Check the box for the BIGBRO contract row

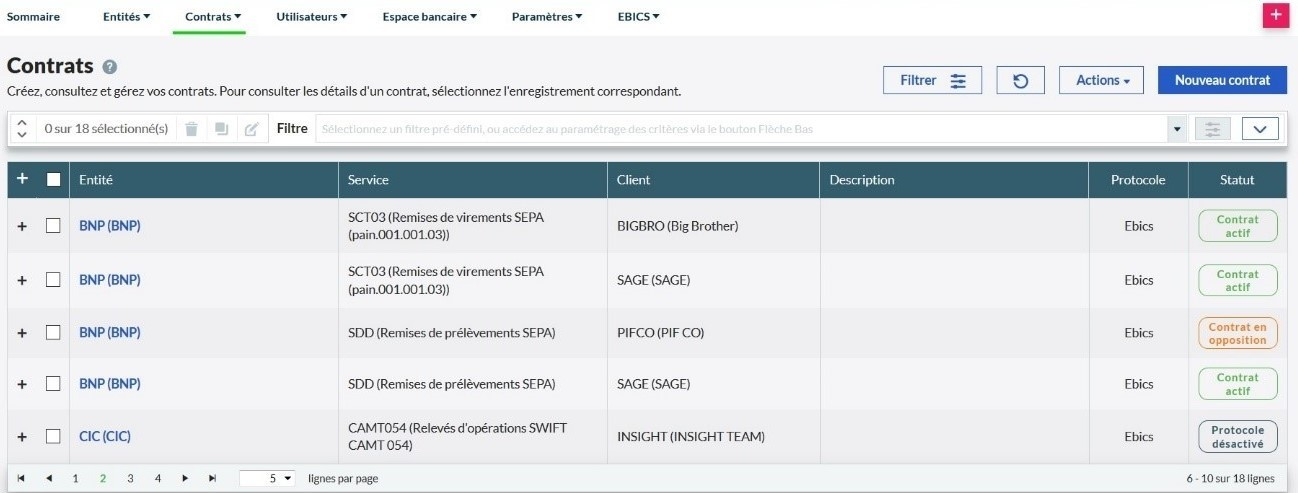point(53,226)
